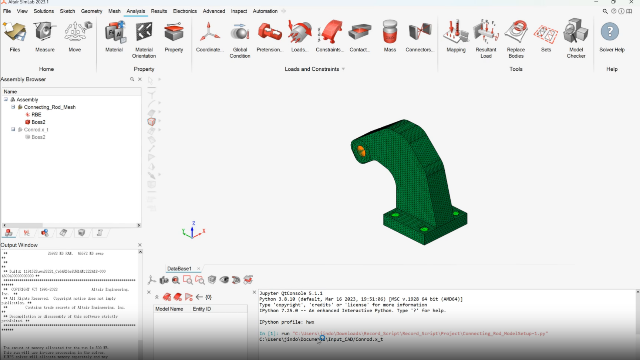Open the Property tool

click(x=174, y=37)
